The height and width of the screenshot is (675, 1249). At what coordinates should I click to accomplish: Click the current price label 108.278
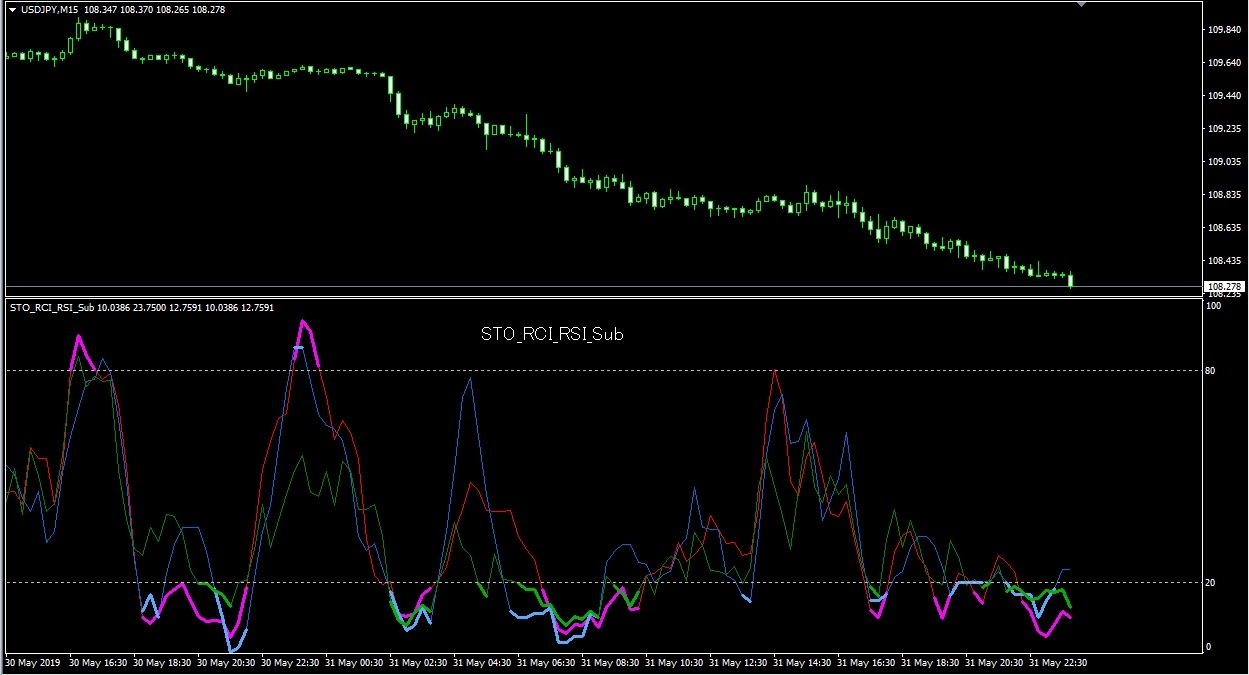point(1222,286)
